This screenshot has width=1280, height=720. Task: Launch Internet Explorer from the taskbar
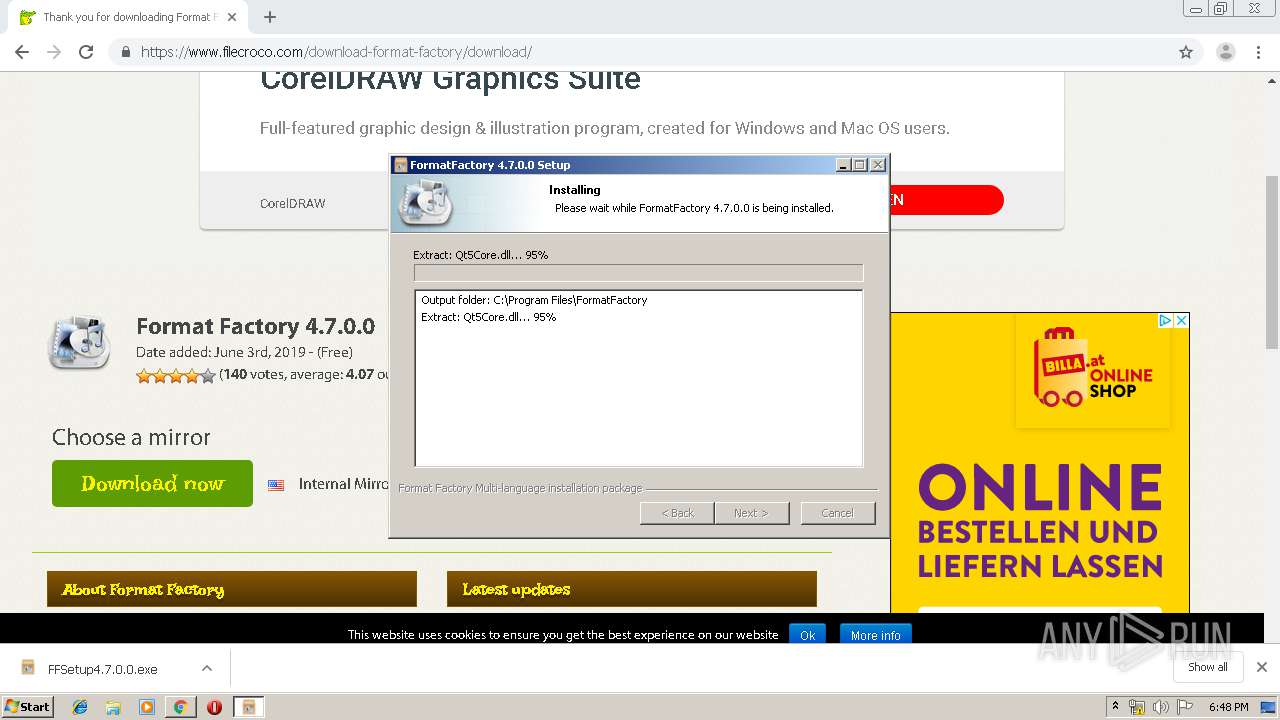pos(80,707)
